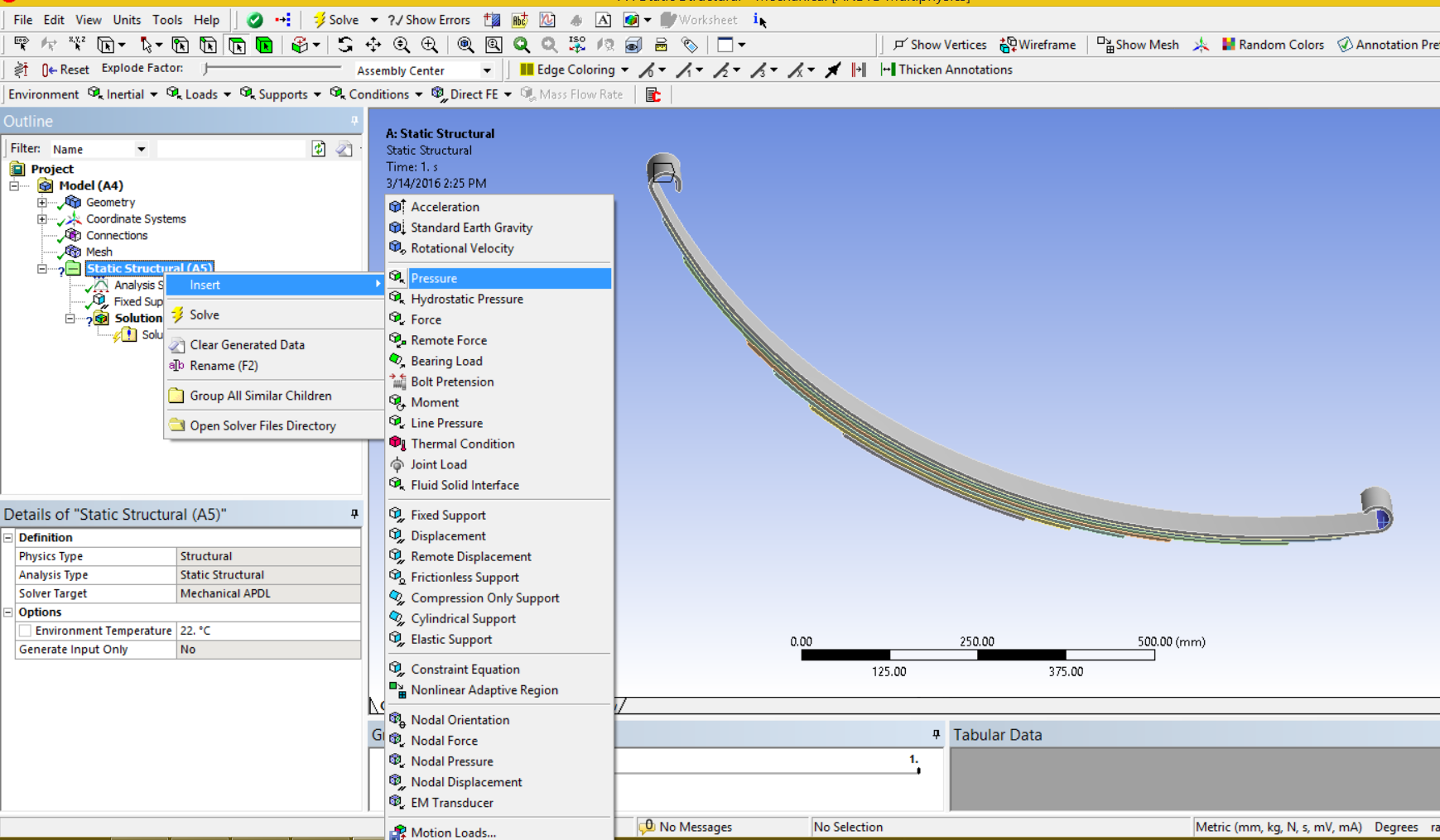Select the Vertex selection filter icon

tap(180, 45)
